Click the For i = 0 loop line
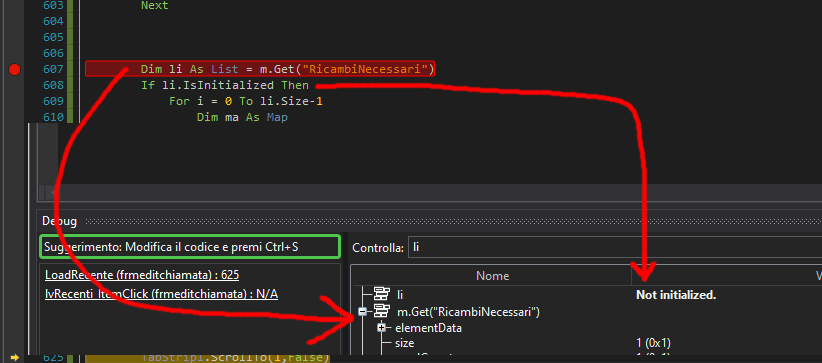Viewport: 822px width, 363px height. click(245, 101)
